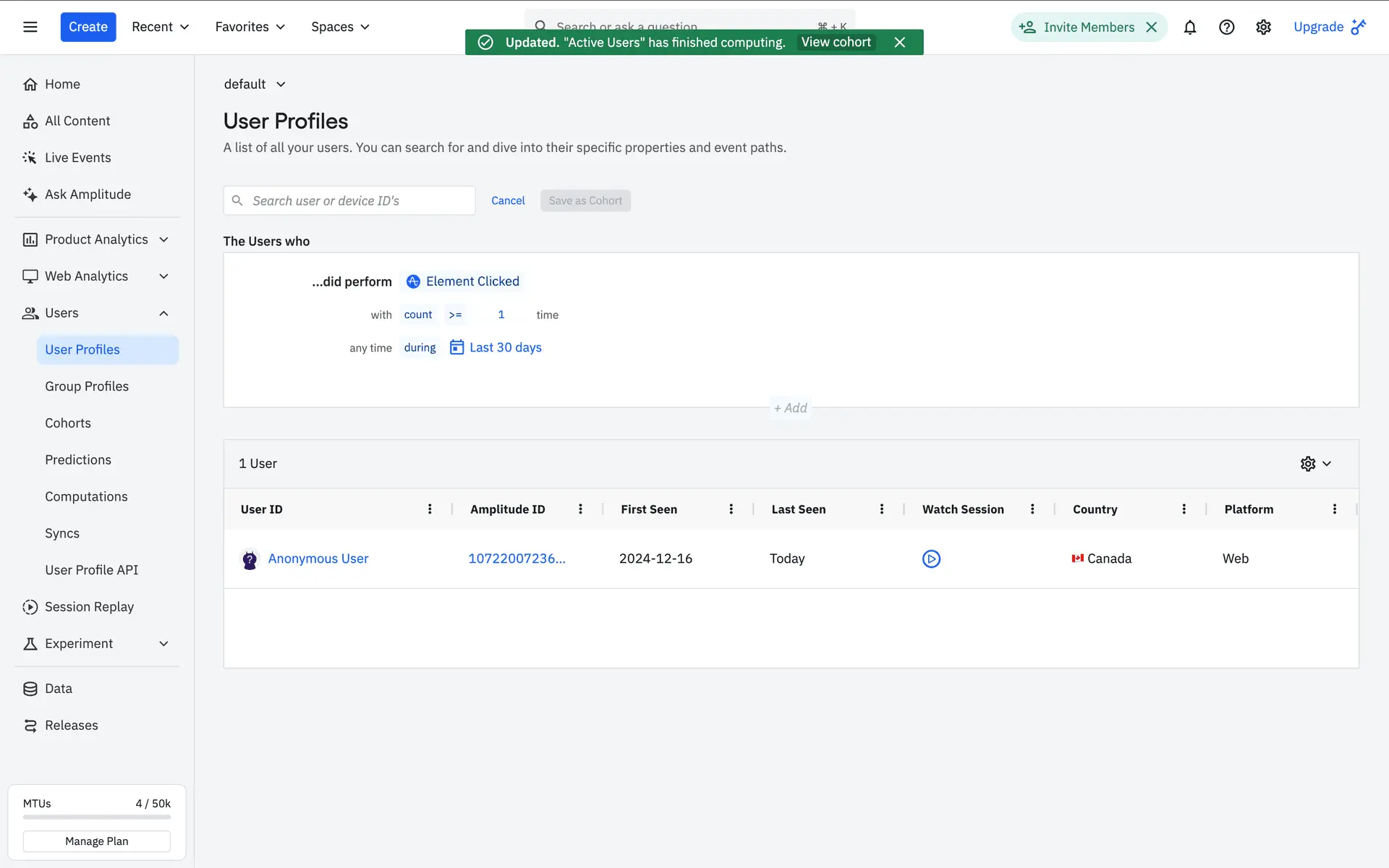The image size is (1389, 868).
Task: Collapse the Users sidebar section
Action: (x=163, y=313)
